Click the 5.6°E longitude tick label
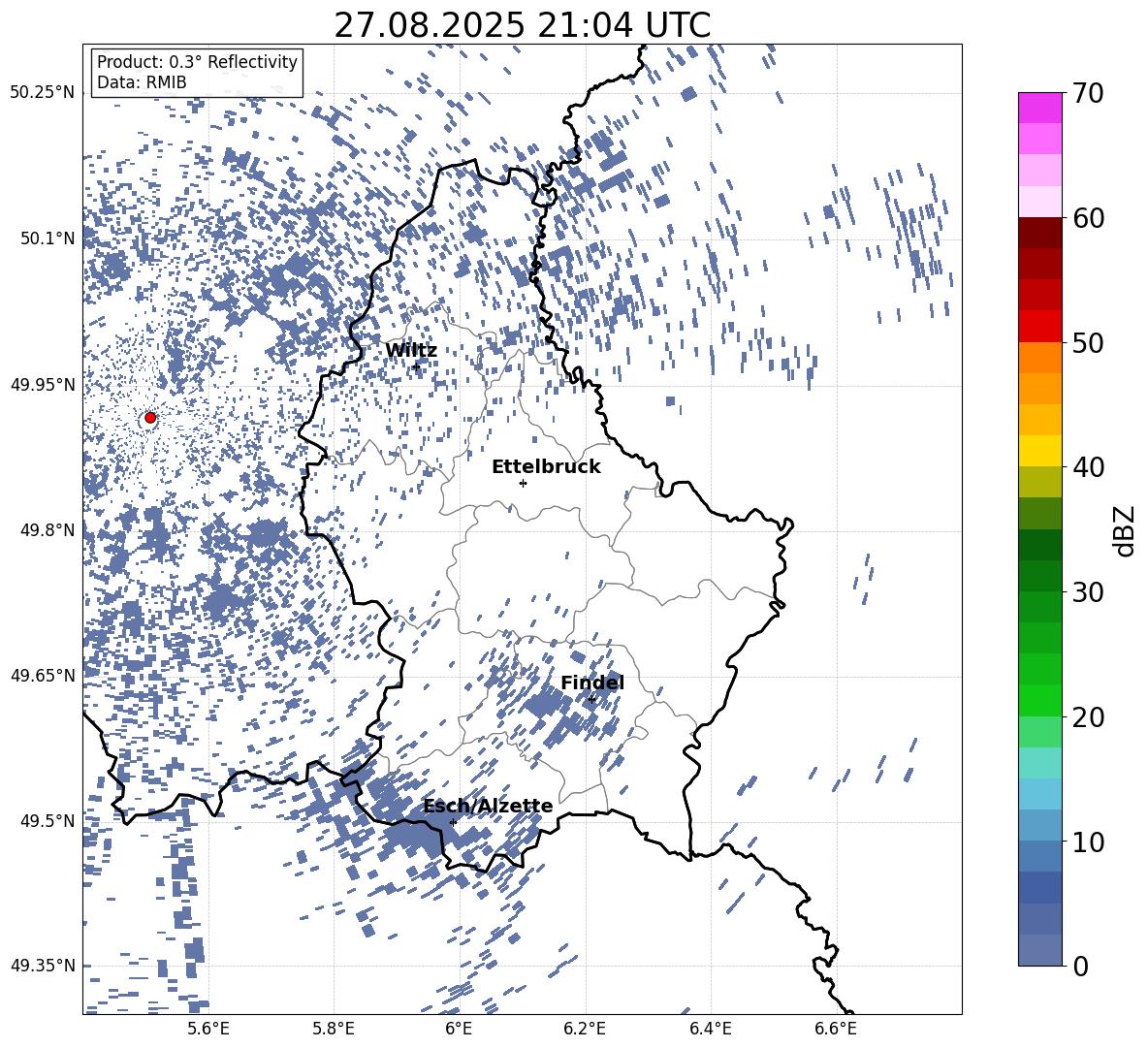The height and width of the screenshot is (1048, 1148). pyautogui.click(x=207, y=1029)
